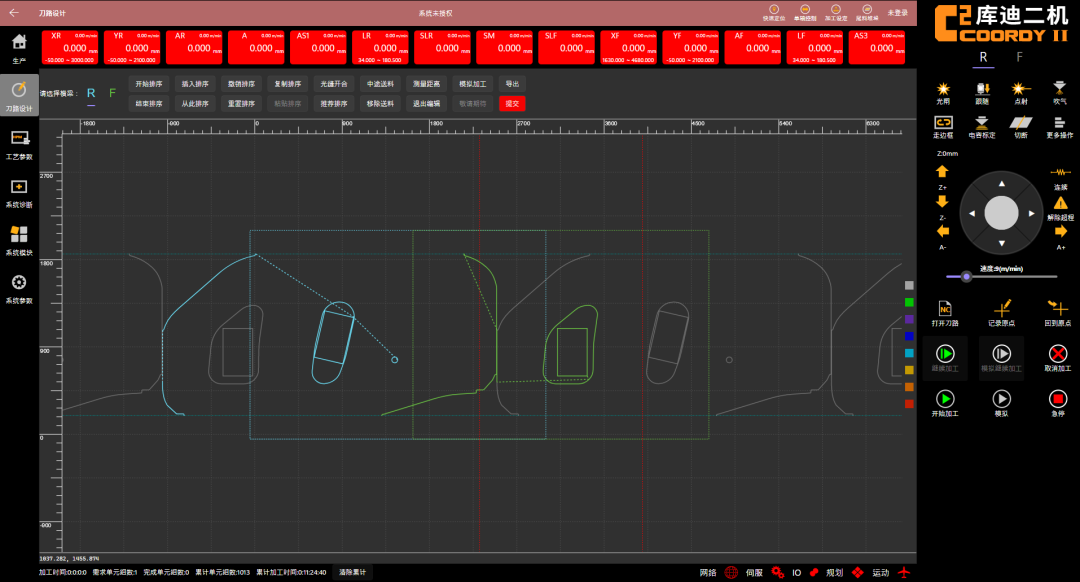Click the red 提交 submit button
Image resolution: width=1080 pixels, height=582 pixels.
point(512,103)
